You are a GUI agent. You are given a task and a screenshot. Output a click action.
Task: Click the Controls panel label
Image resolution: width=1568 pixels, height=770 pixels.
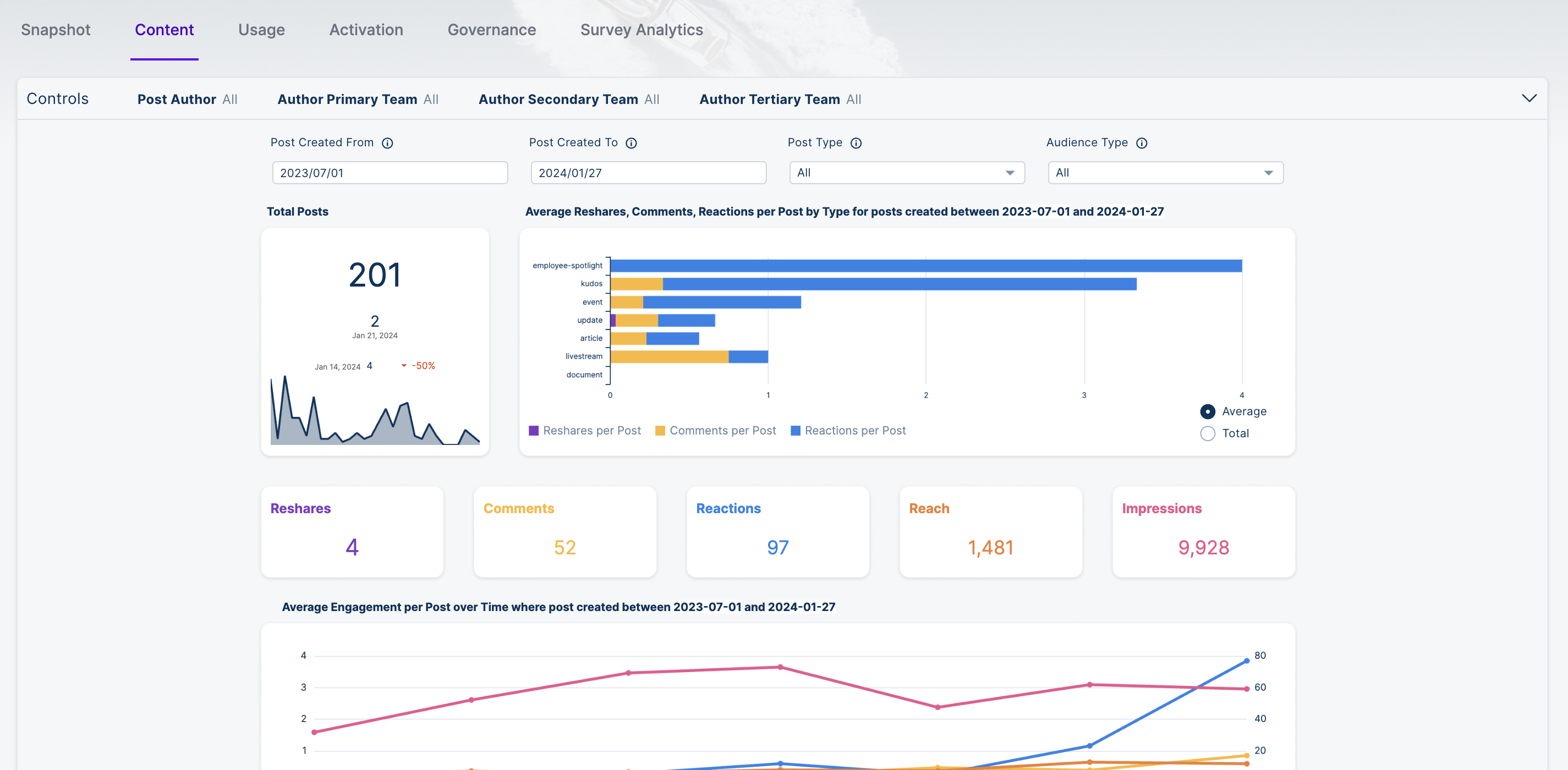tap(58, 98)
